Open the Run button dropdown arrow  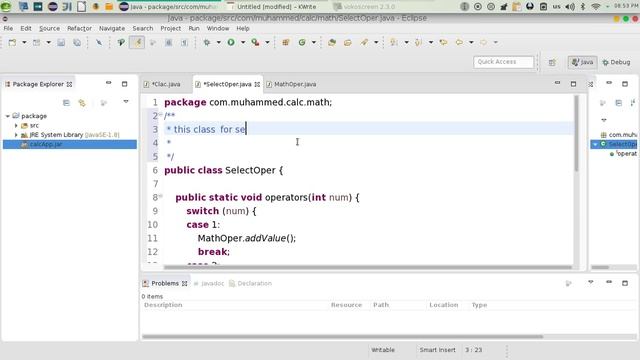tap(243, 42)
